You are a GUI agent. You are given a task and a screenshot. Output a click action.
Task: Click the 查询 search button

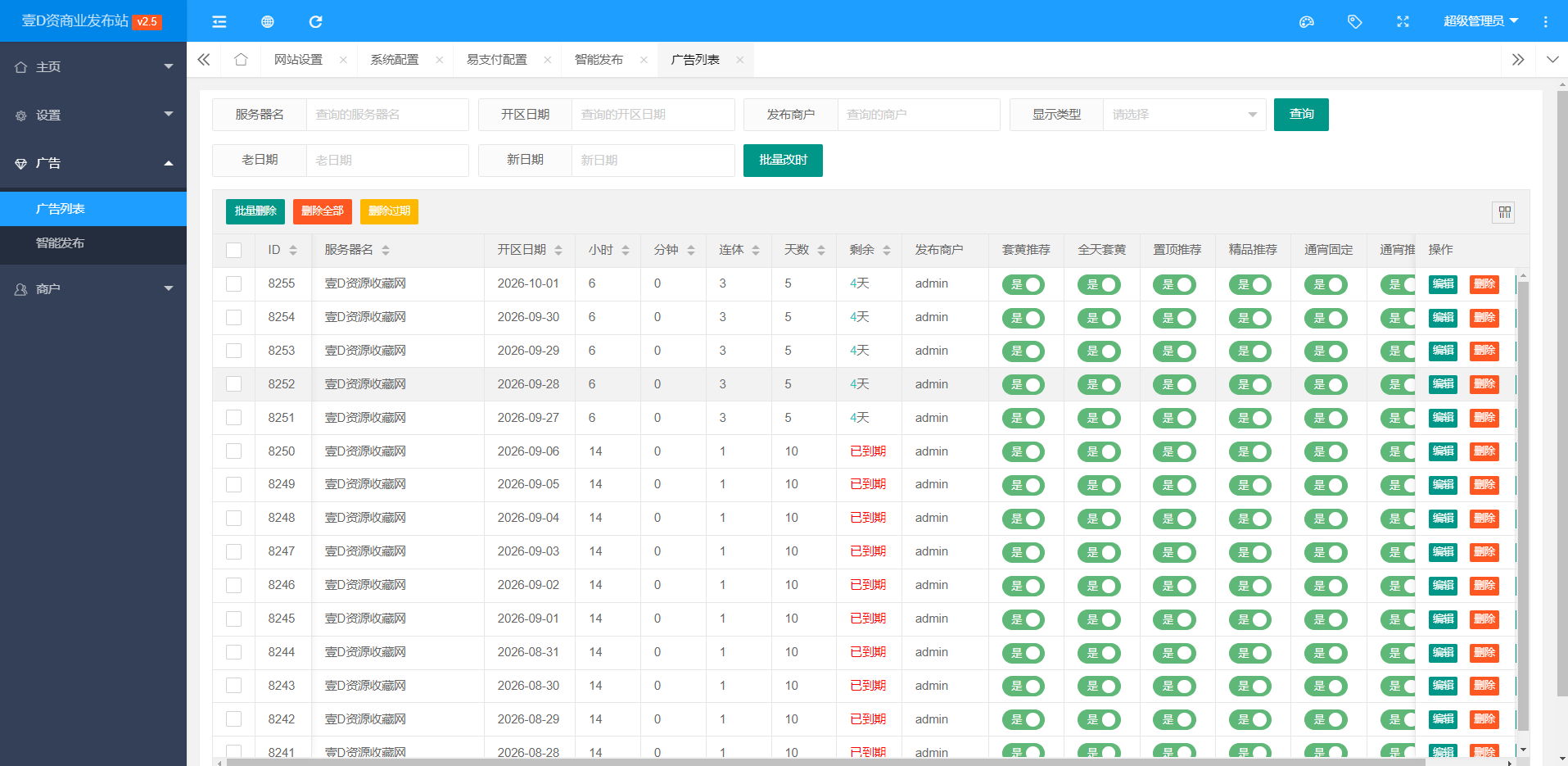(1301, 115)
